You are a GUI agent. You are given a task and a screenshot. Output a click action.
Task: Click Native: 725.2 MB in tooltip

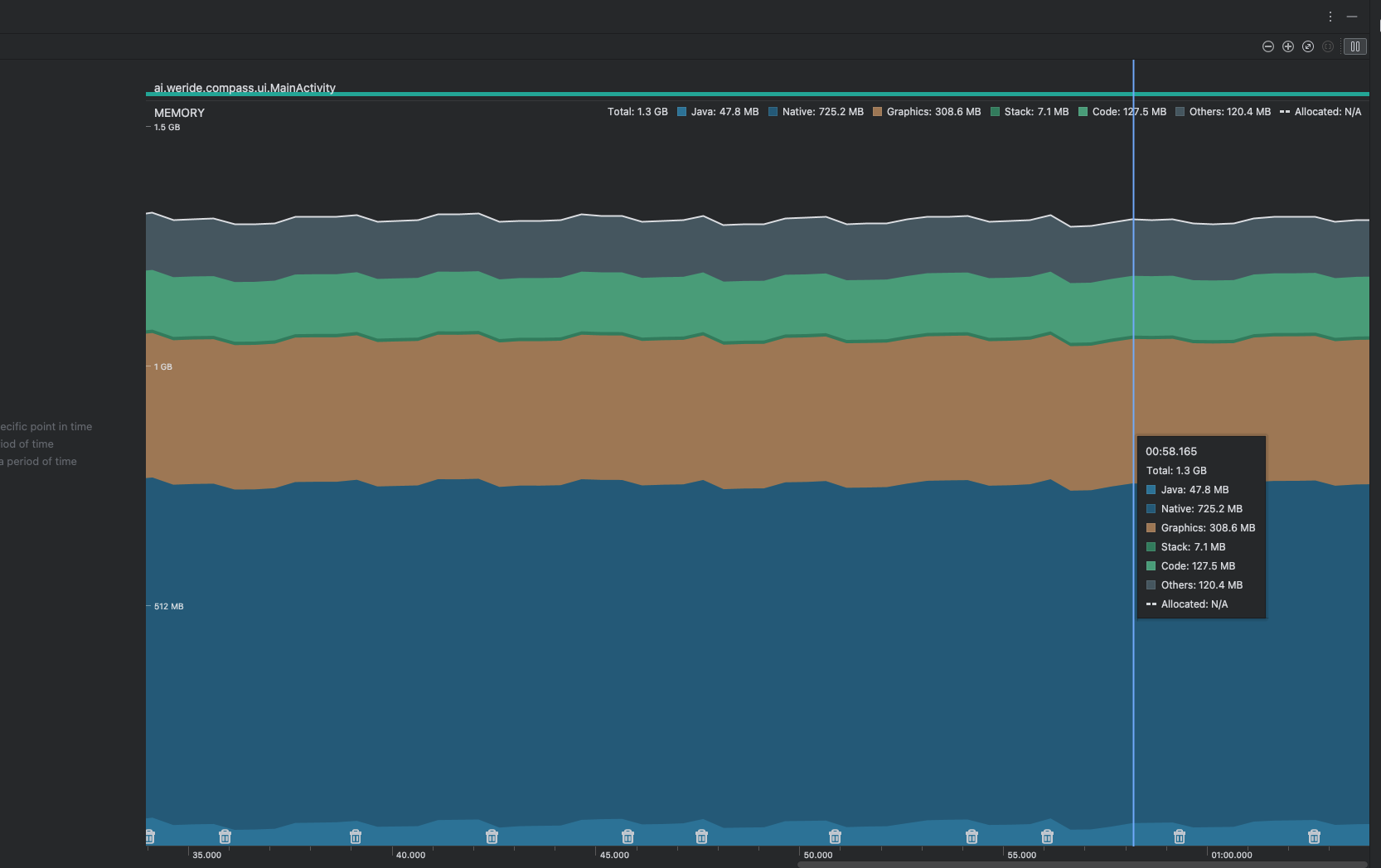[x=1202, y=509]
